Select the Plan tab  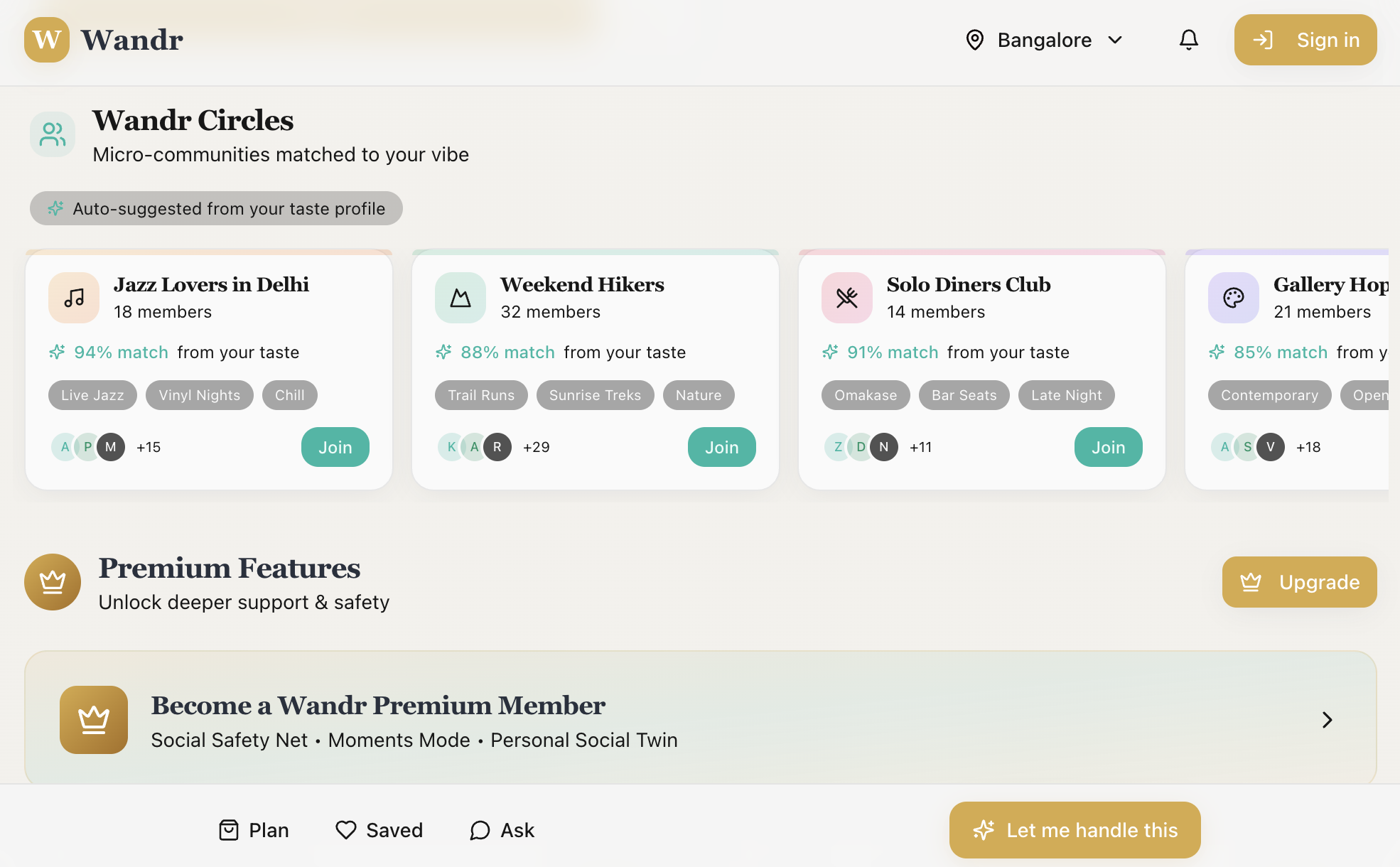point(253,829)
